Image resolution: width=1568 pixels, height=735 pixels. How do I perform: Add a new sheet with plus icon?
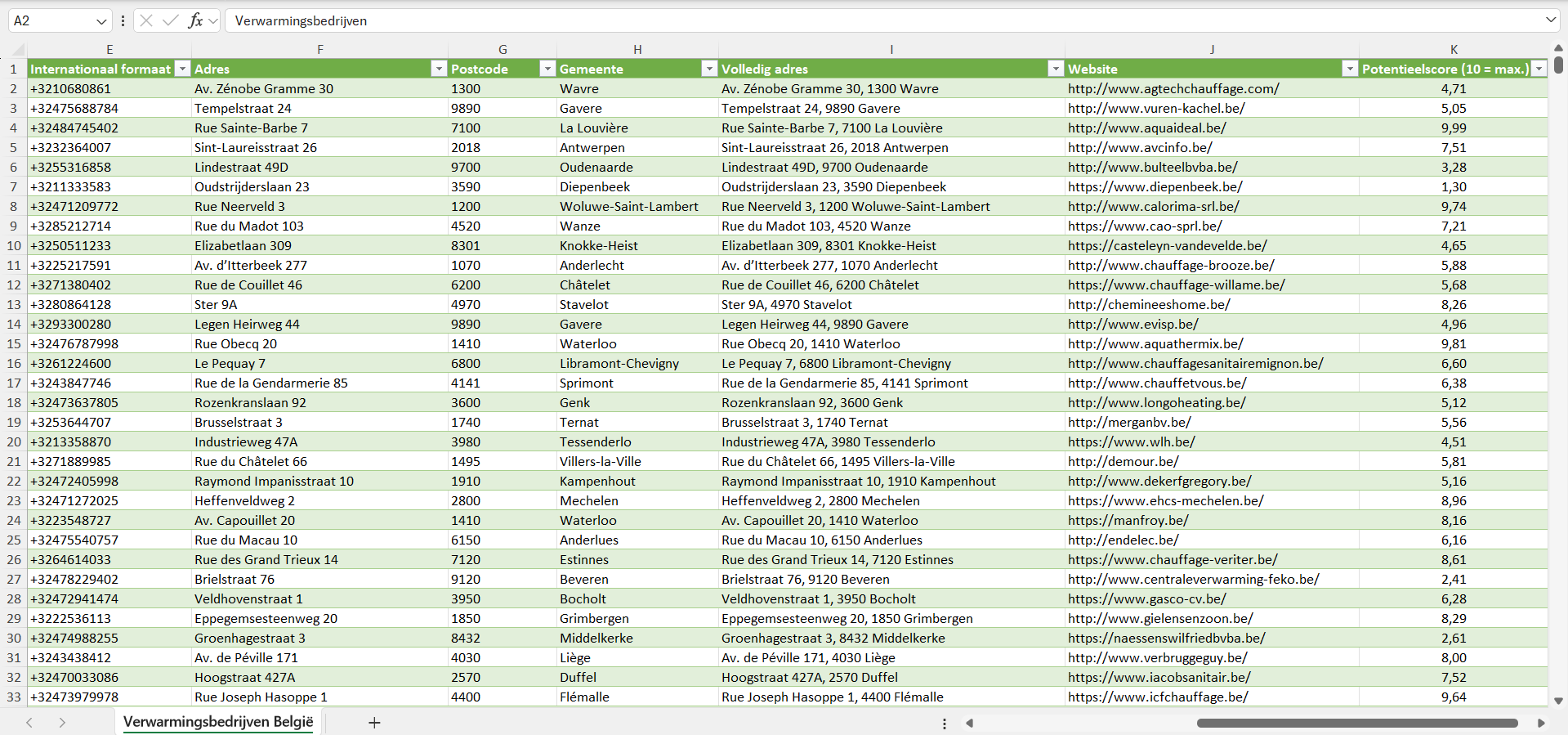[374, 723]
